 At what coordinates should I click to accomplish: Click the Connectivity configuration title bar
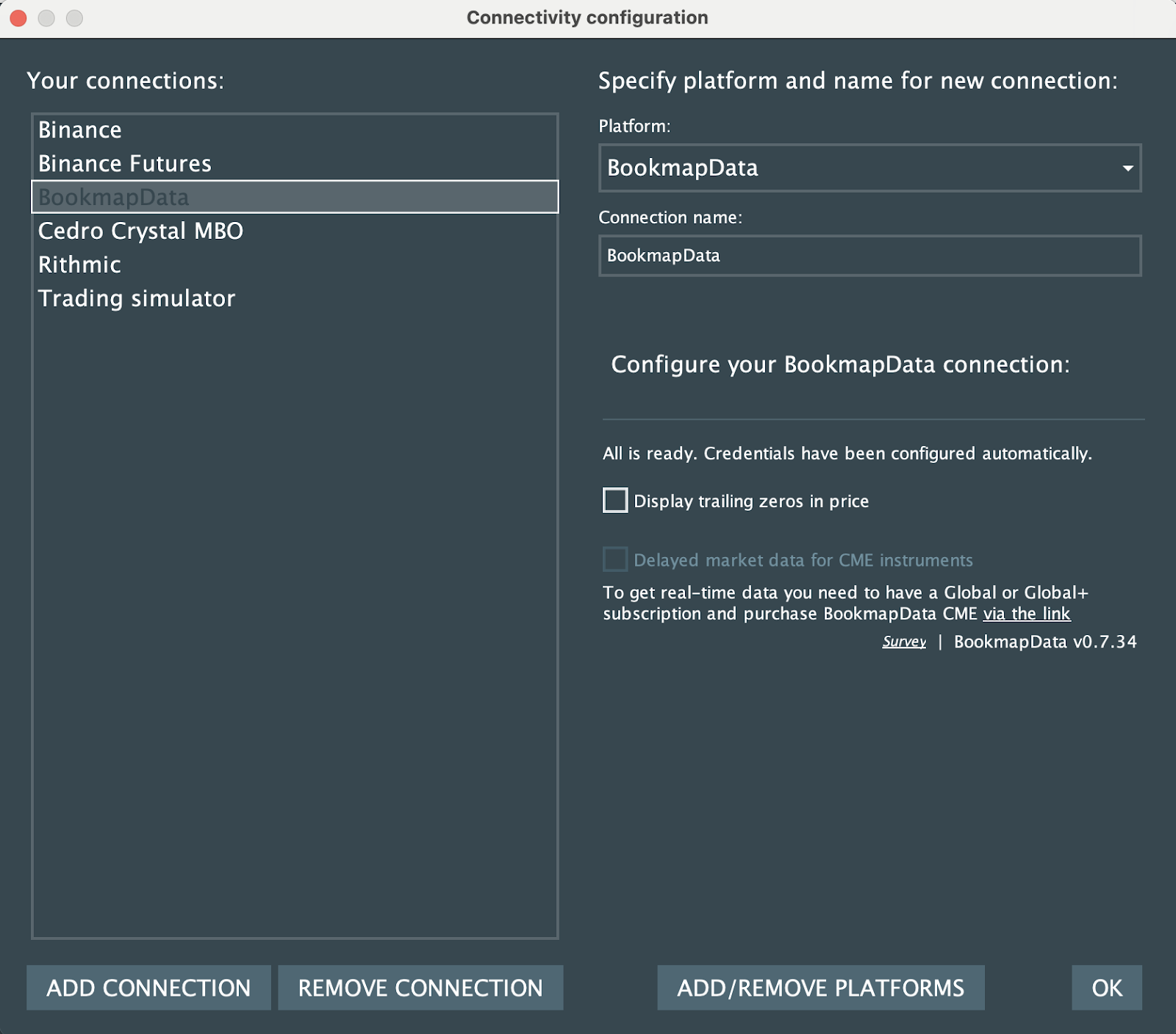pyautogui.click(x=587, y=18)
